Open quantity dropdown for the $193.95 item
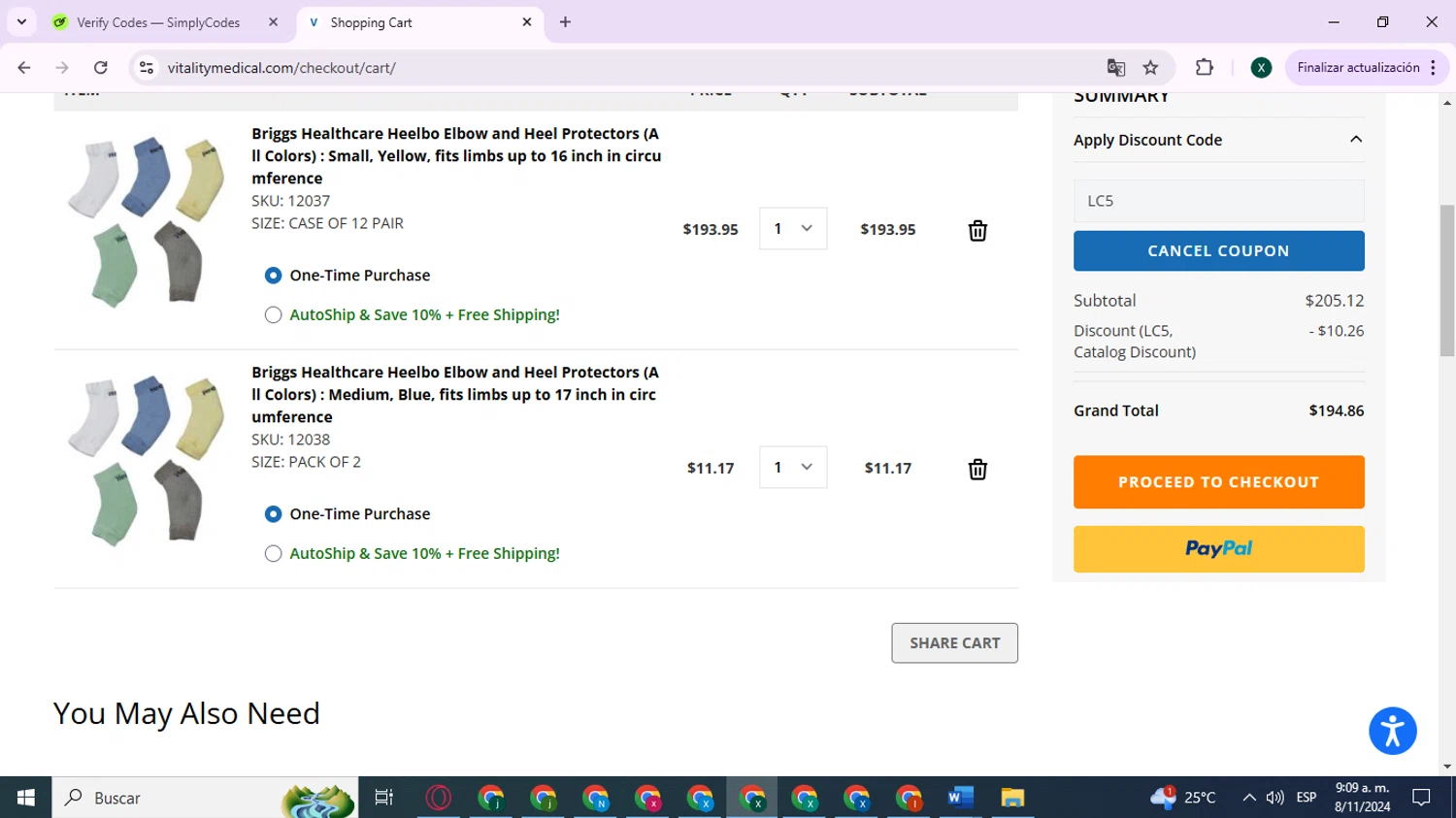This screenshot has height=818, width=1456. click(x=793, y=229)
